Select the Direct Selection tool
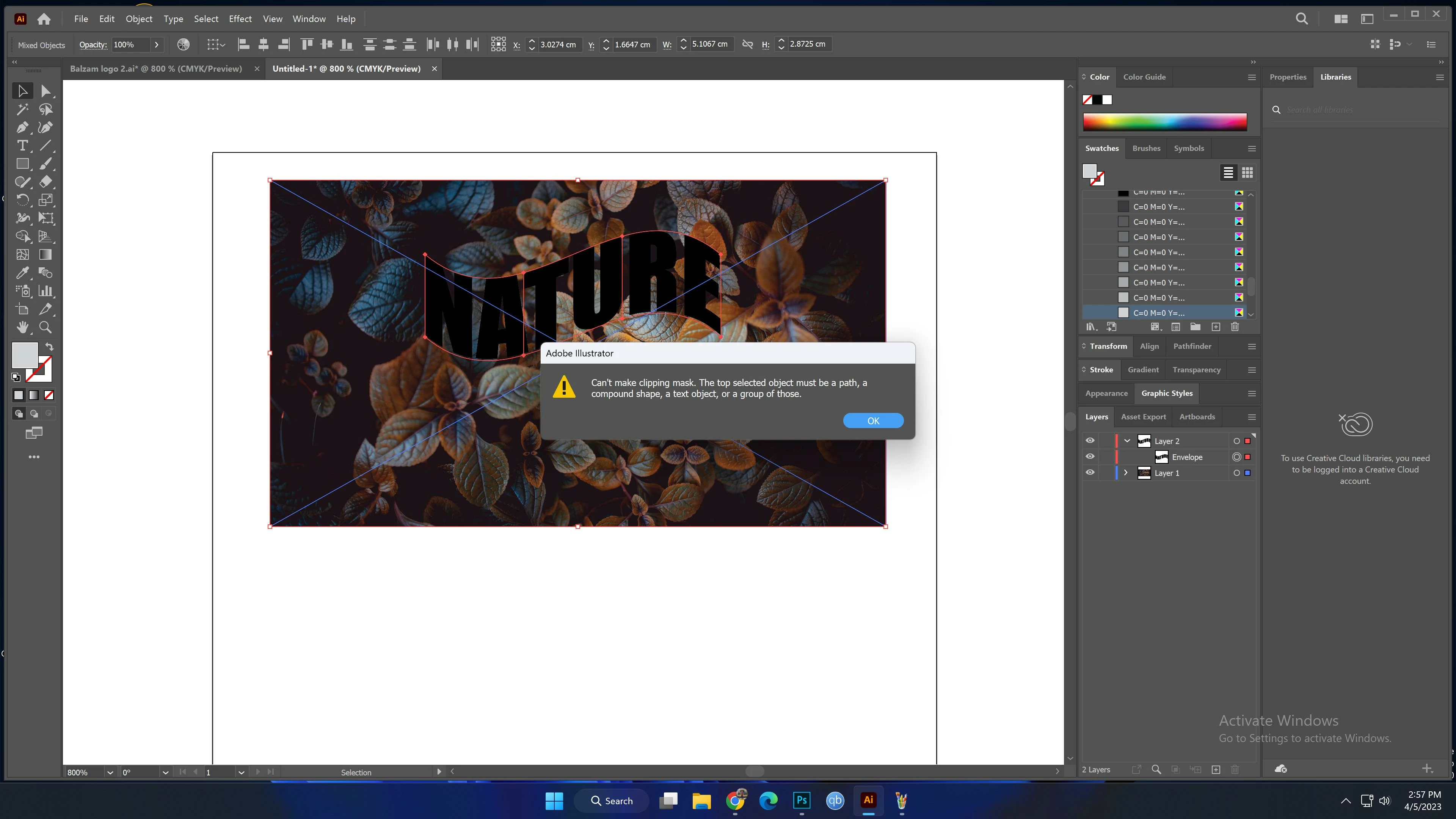The image size is (1456, 819). point(45,91)
